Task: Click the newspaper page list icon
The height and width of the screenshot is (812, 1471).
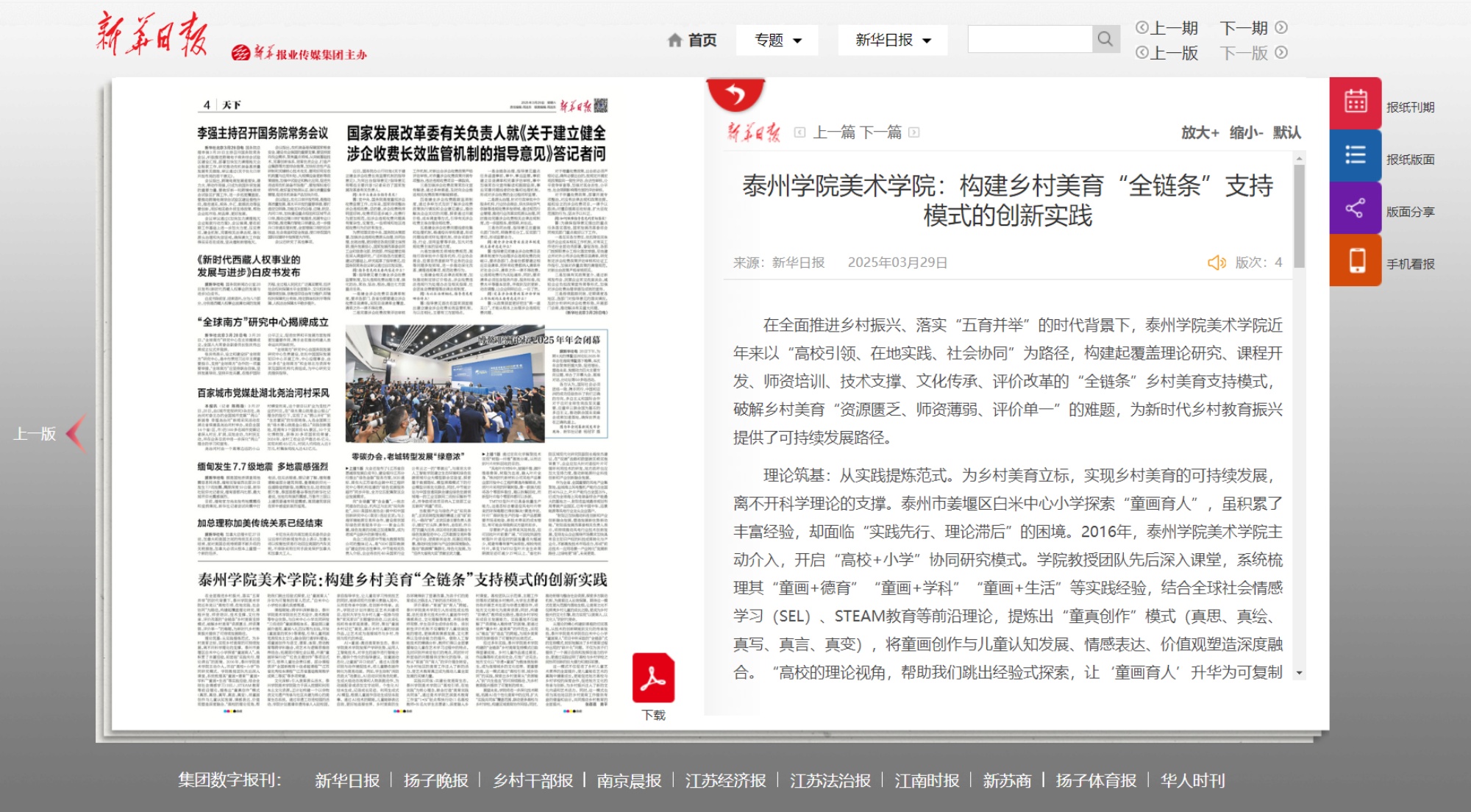Action: (x=1356, y=155)
